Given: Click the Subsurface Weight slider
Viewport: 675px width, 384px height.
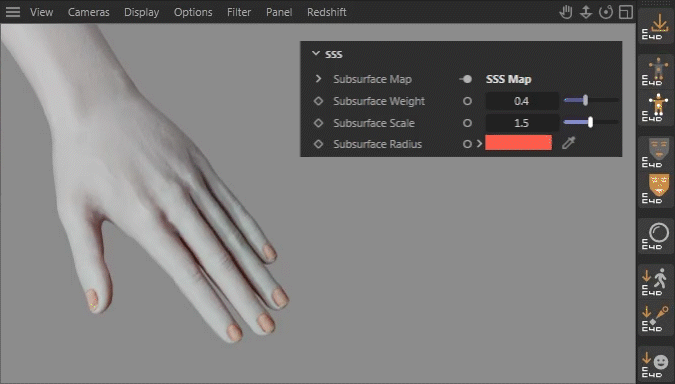Looking at the screenshot, I should [591, 101].
